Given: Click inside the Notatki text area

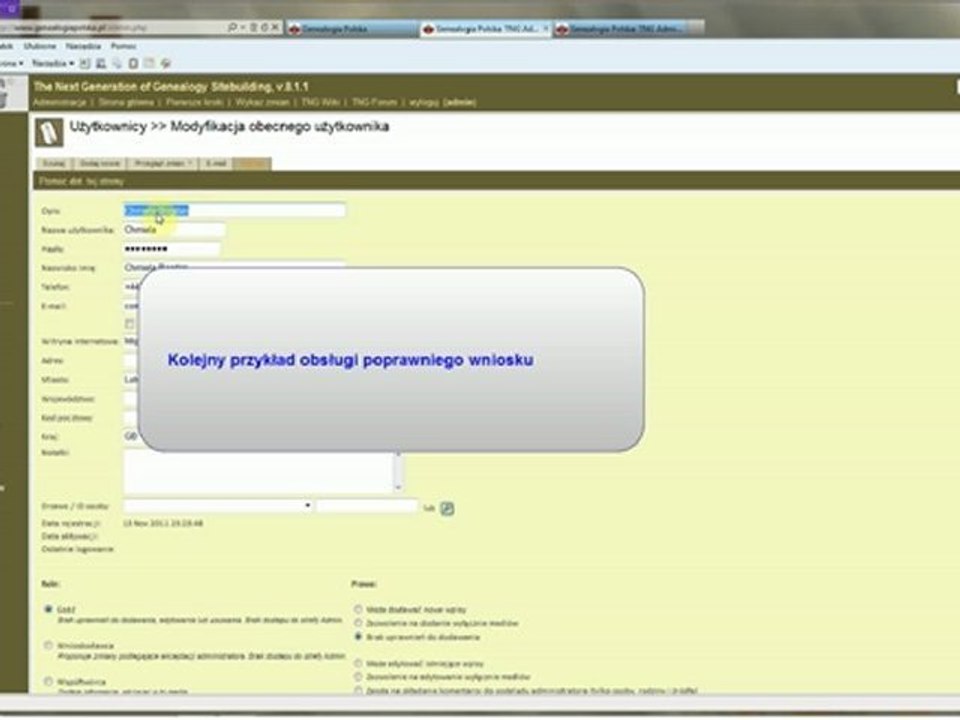Looking at the screenshot, I should [x=258, y=471].
